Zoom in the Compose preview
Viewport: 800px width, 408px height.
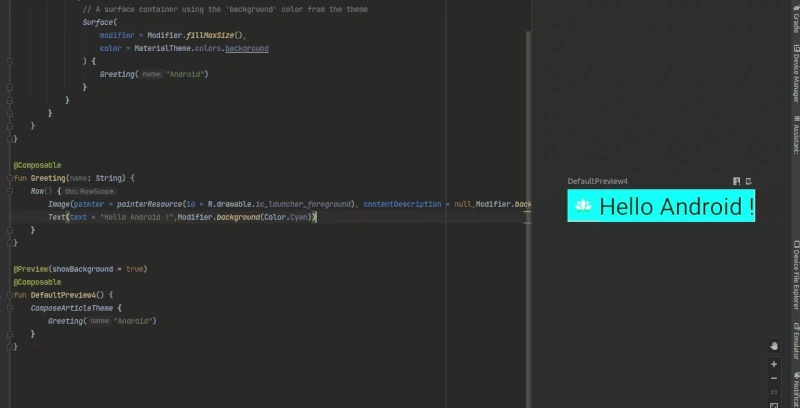[774, 364]
